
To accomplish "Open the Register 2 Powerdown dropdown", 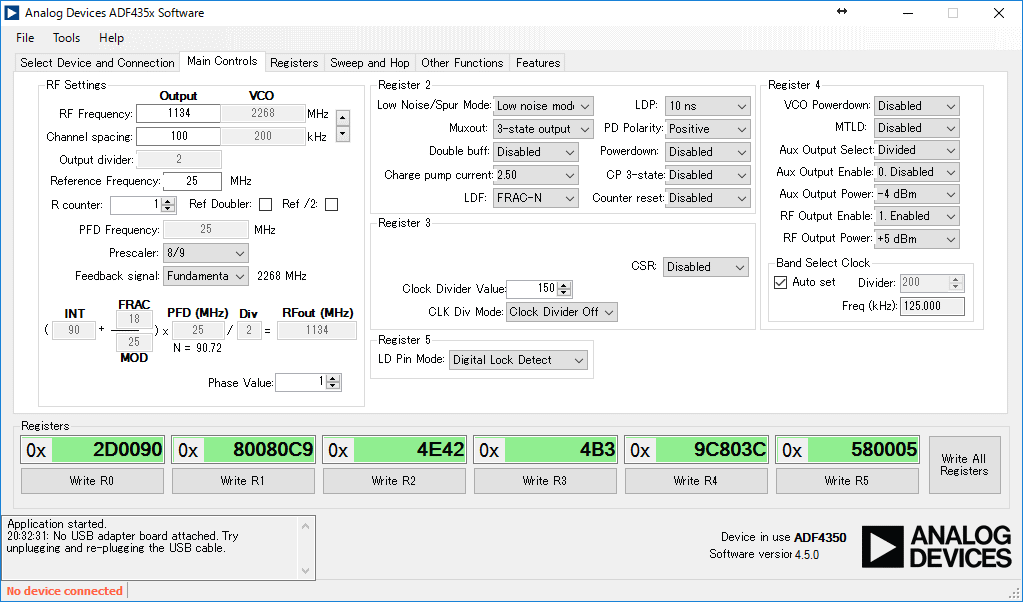I will point(708,152).
